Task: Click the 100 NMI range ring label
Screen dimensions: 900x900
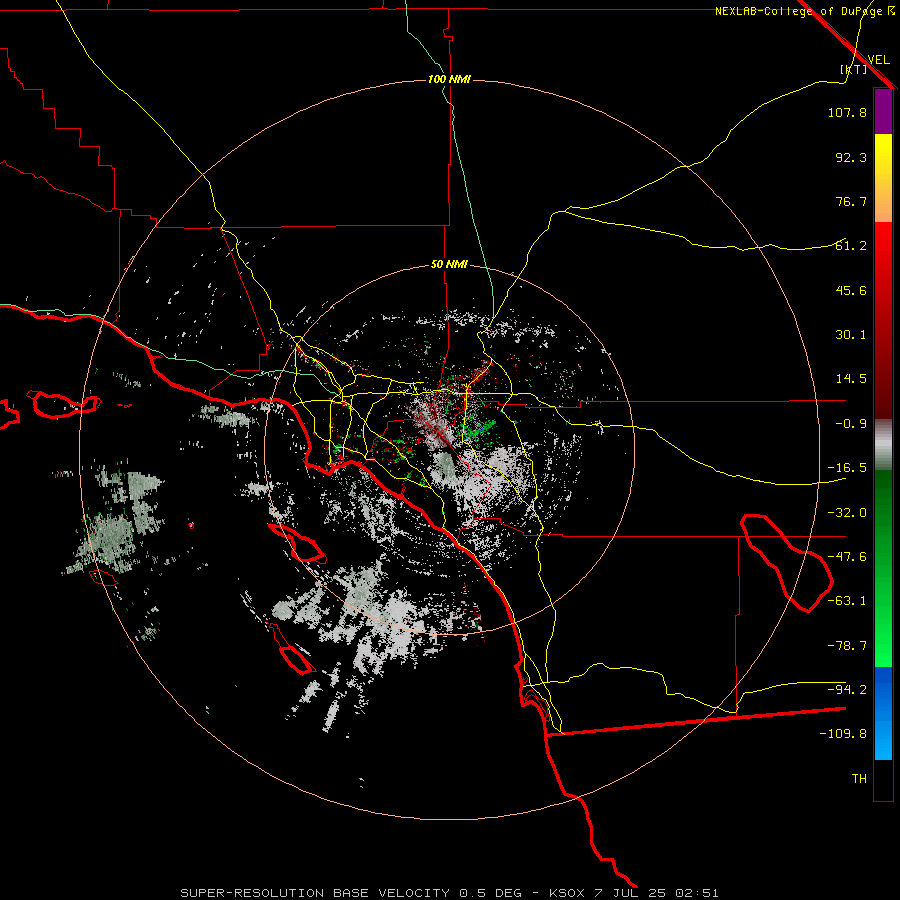Action: [x=449, y=79]
